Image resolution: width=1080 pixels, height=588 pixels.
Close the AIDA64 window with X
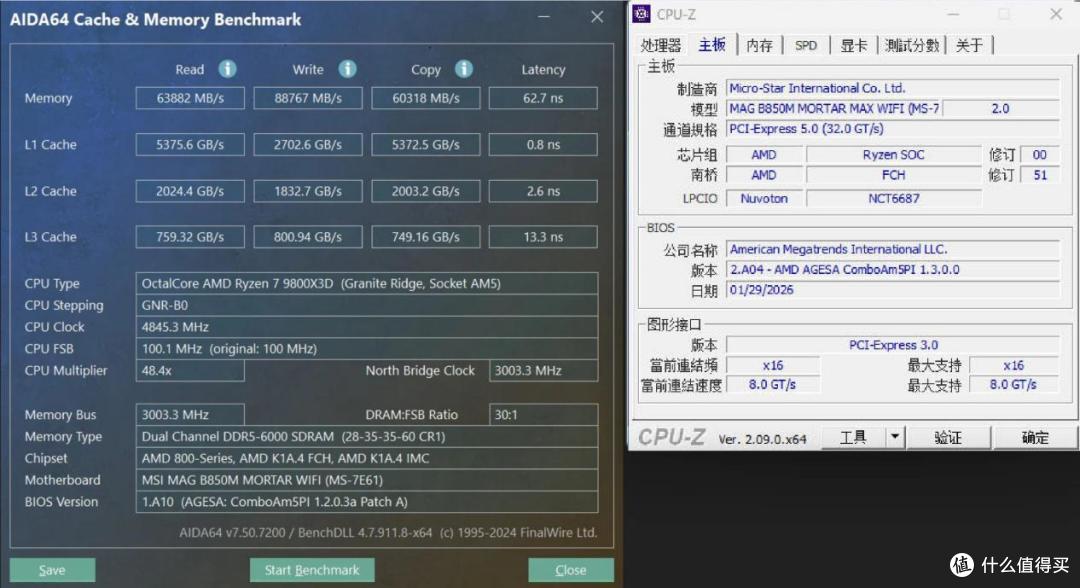pos(597,17)
